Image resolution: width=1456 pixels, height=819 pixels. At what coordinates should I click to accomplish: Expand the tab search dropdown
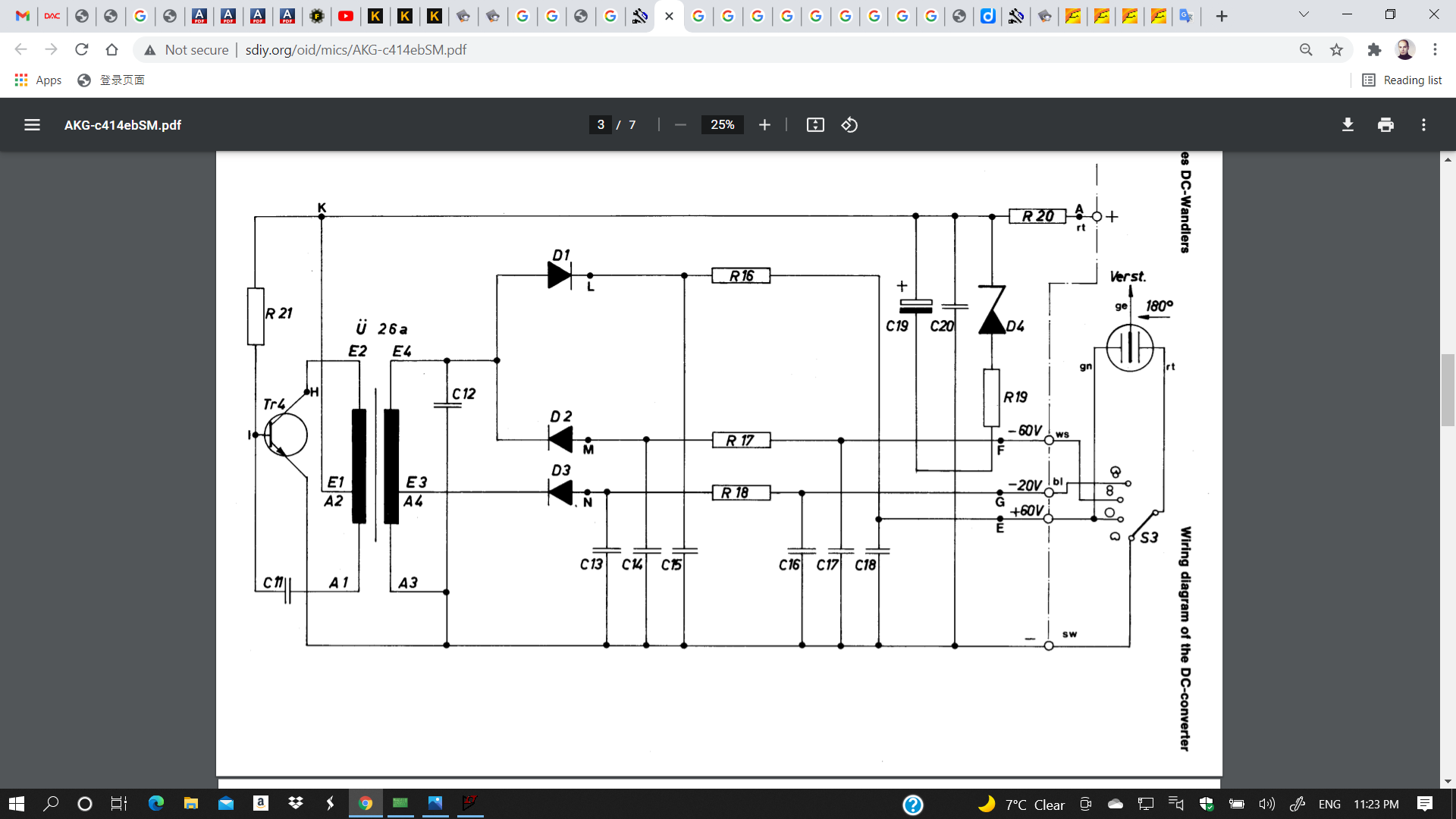pyautogui.click(x=1304, y=14)
